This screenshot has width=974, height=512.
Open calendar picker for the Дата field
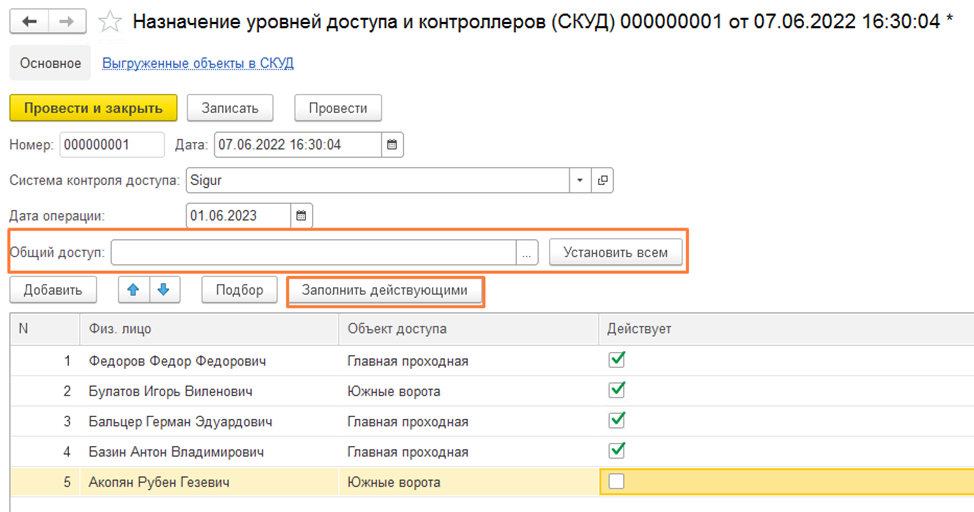click(x=392, y=145)
